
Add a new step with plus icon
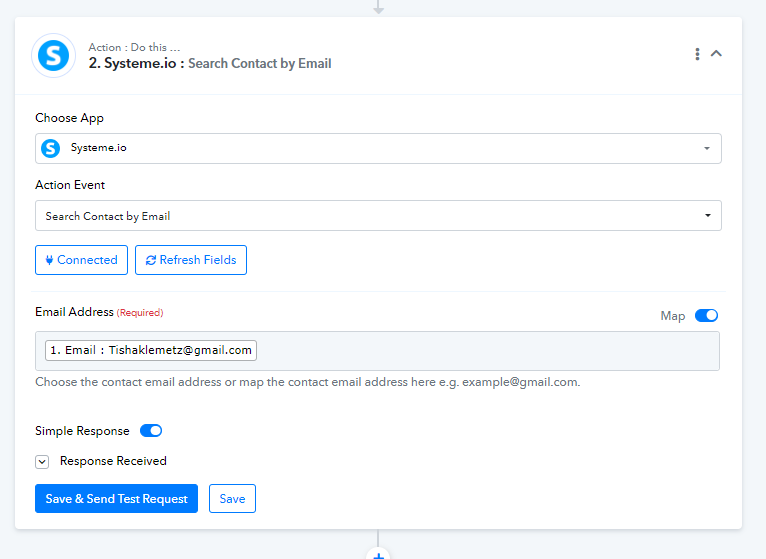(378, 555)
